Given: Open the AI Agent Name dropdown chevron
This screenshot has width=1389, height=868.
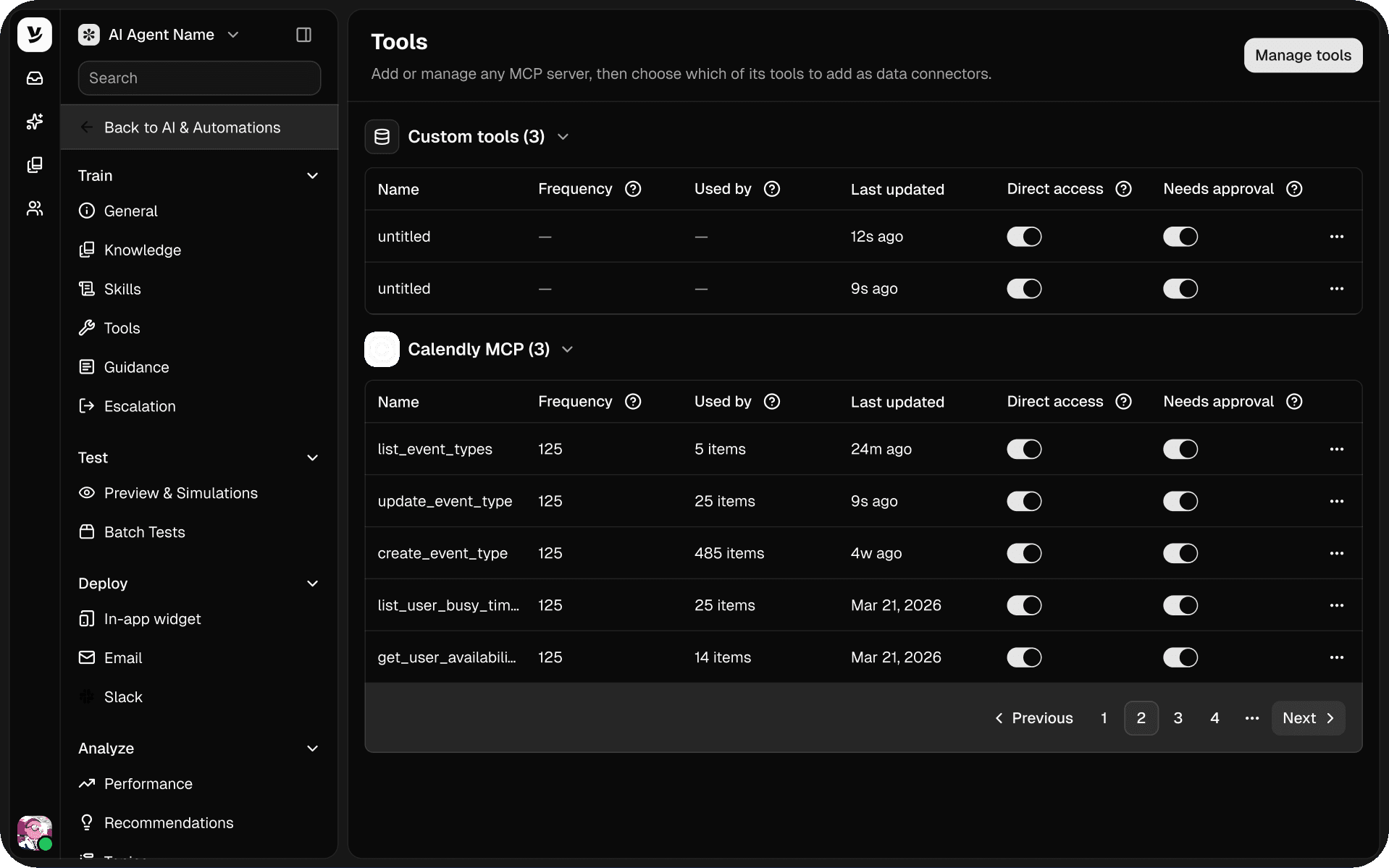Looking at the screenshot, I should pyautogui.click(x=233, y=35).
